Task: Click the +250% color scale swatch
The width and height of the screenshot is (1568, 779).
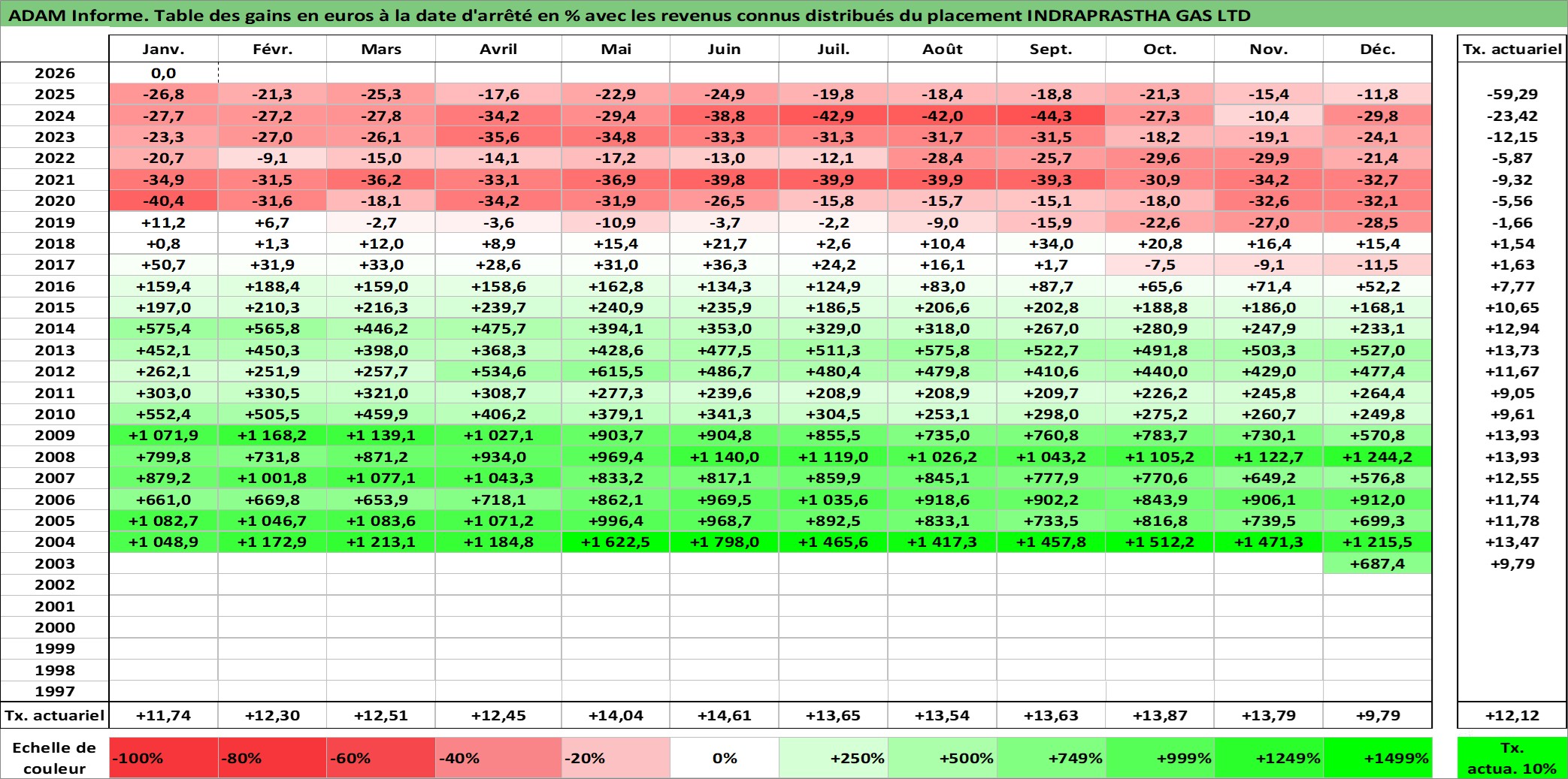Action: click(x=834, y=758)
